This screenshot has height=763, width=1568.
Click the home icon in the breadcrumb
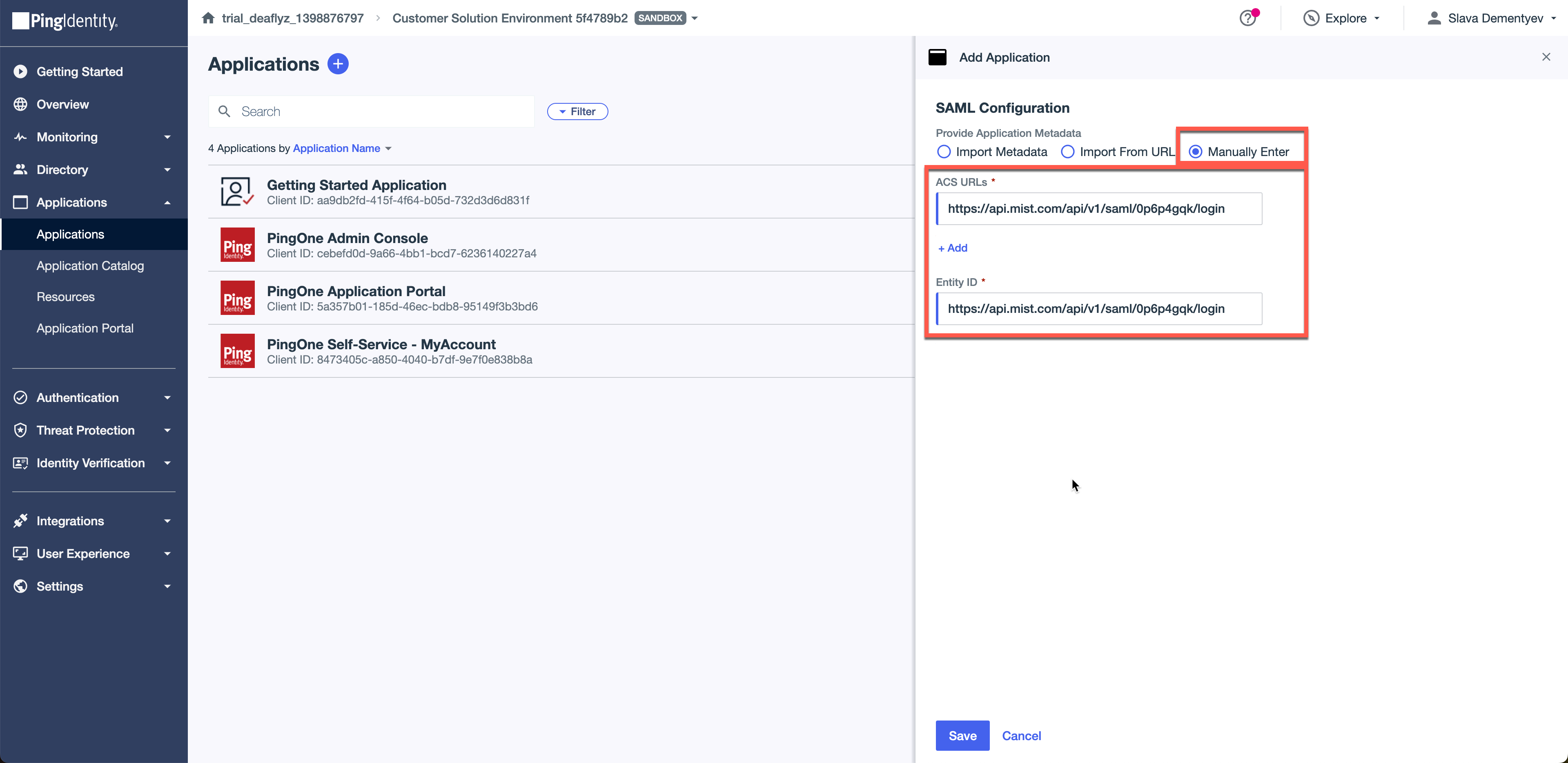click(208, 18)
